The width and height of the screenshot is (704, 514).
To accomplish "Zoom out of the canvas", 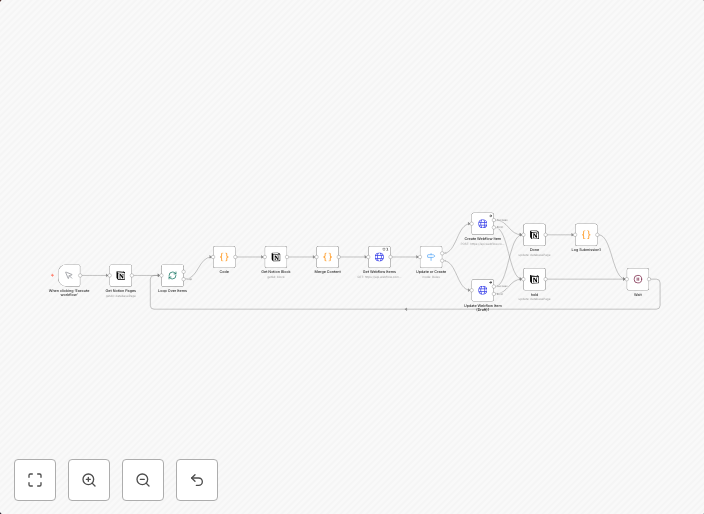I will point(143,480).
